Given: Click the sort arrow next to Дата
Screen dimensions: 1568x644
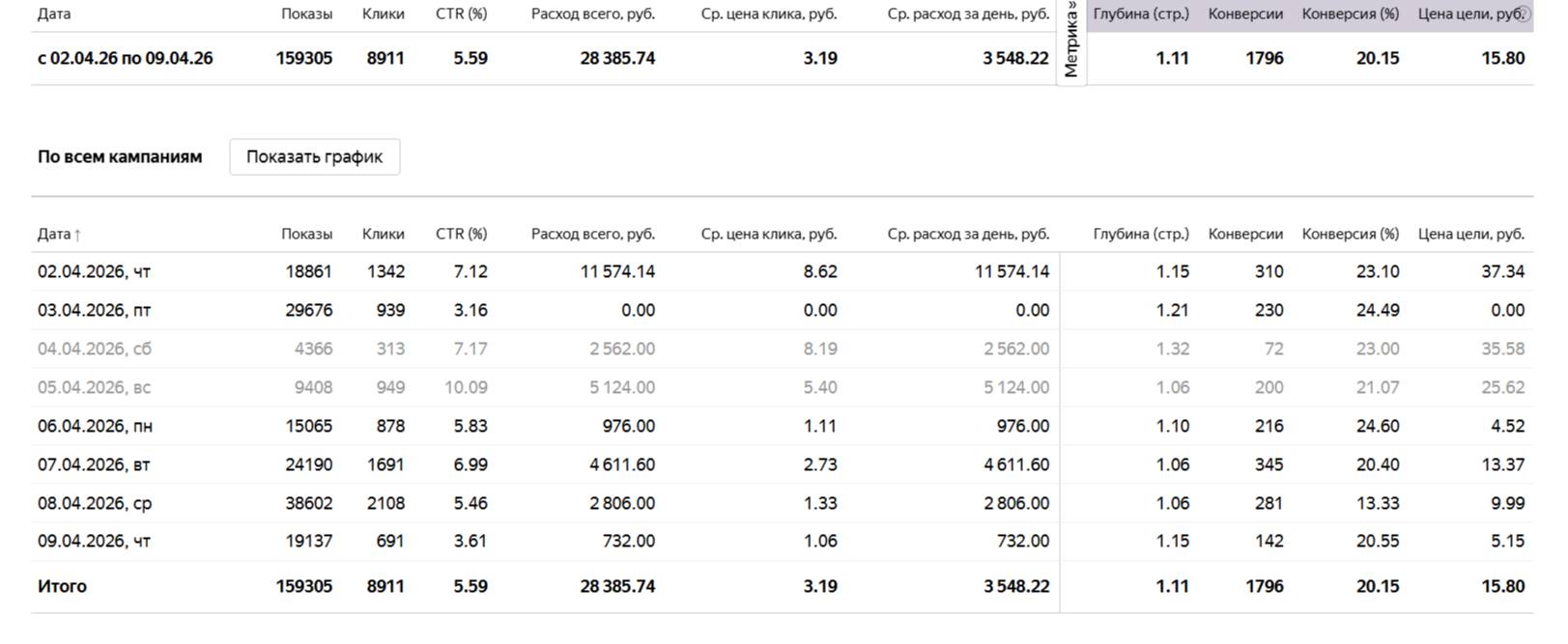Looking at the screenshot, I should tap(77, 235).
